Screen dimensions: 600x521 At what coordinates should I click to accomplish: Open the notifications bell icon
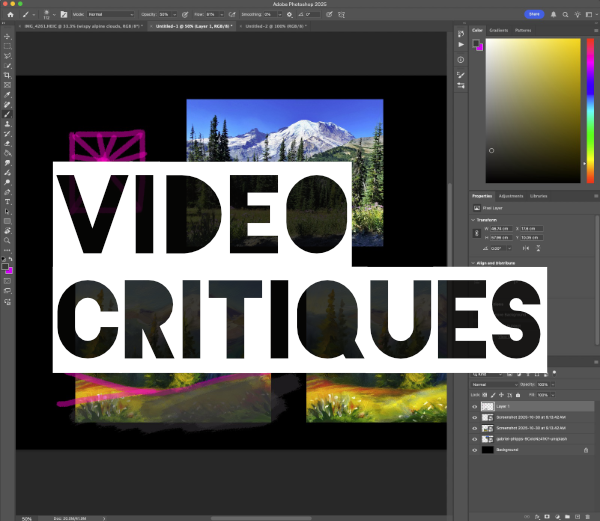point(553,15)
